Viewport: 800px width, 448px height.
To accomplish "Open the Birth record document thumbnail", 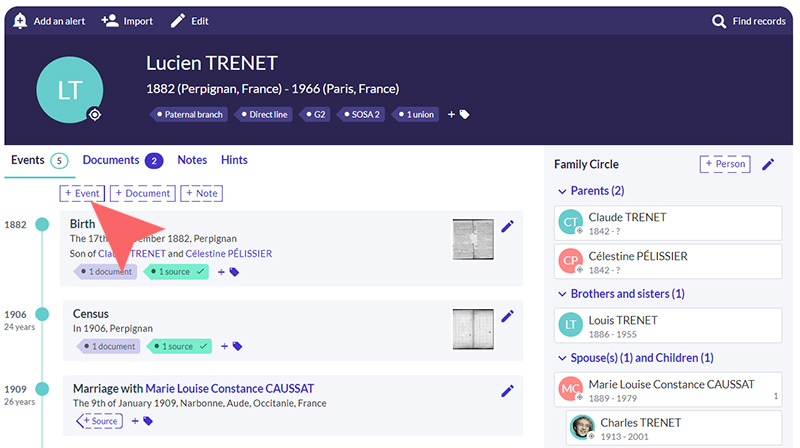I will pyautogui.click(x=473, y=239).
